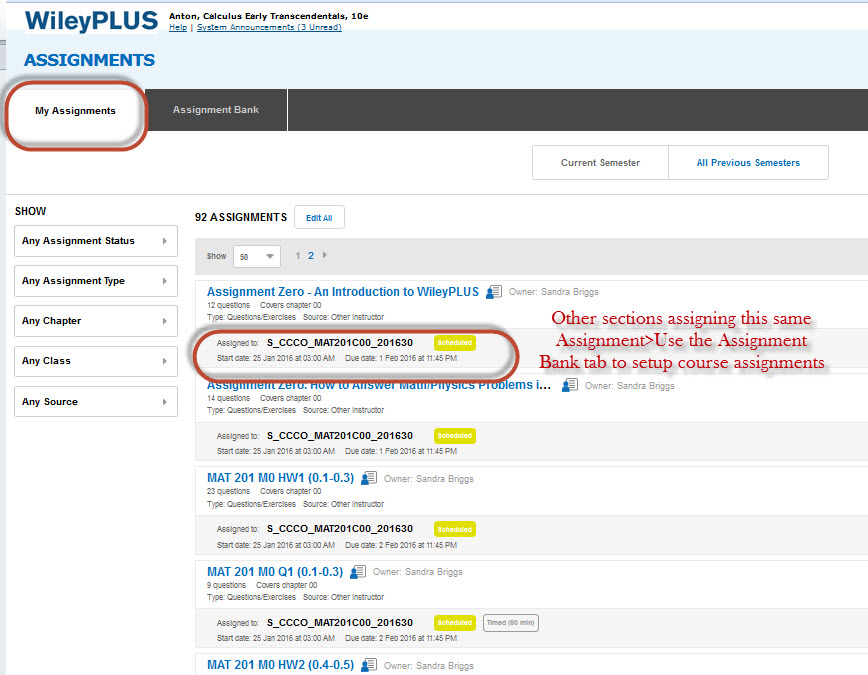Viewport: 868px width, 675px height.
Task: Open the MAT 201 M0 Q1 (0.1-0.3) assignment
Action: tap(275, 571)
